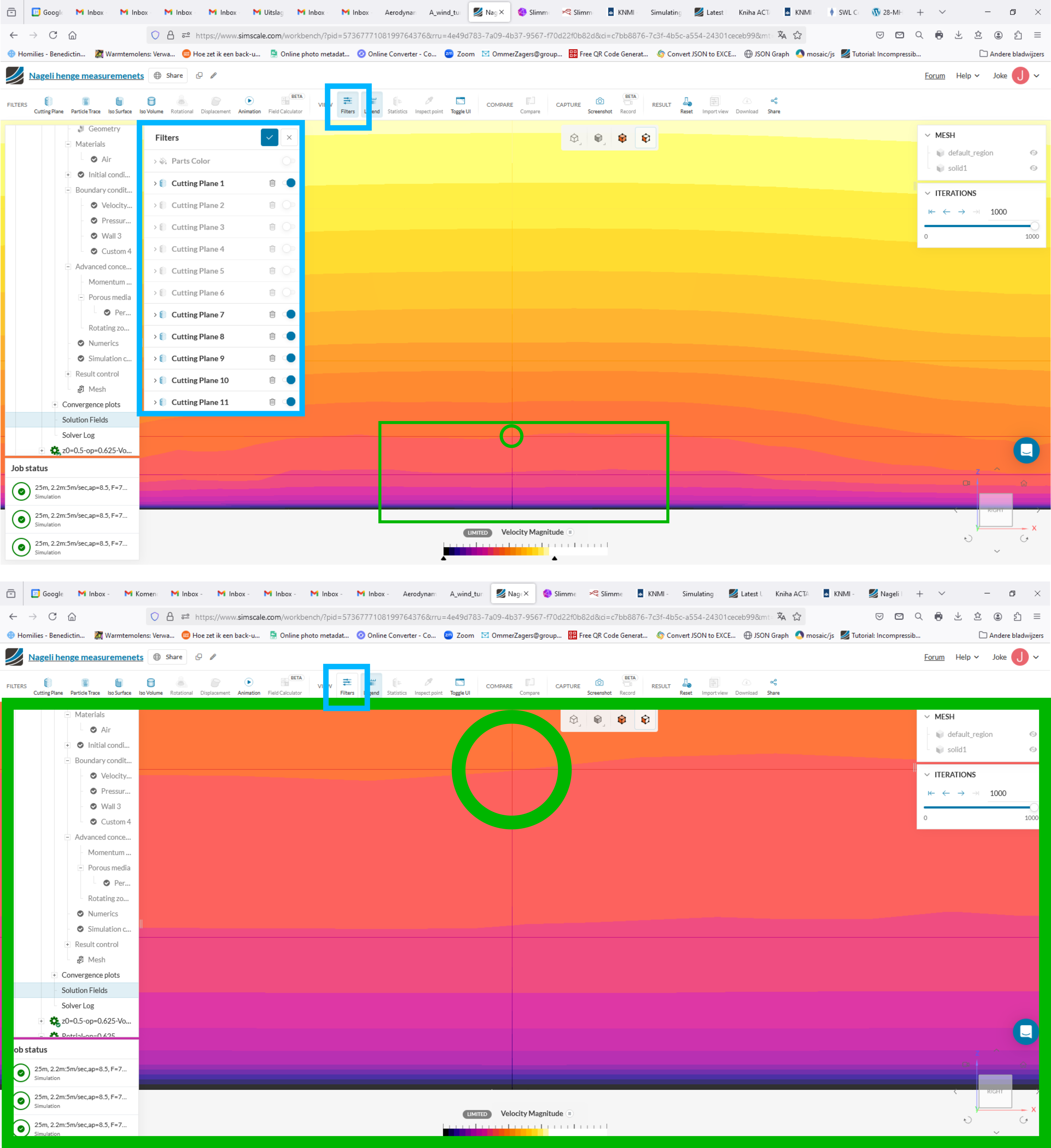Image resolution: width=1051 pixels, height=1148 pixels.
Task: Delete Cutting Plane 1 with trash icon
Action: click(x=272, y=183)
